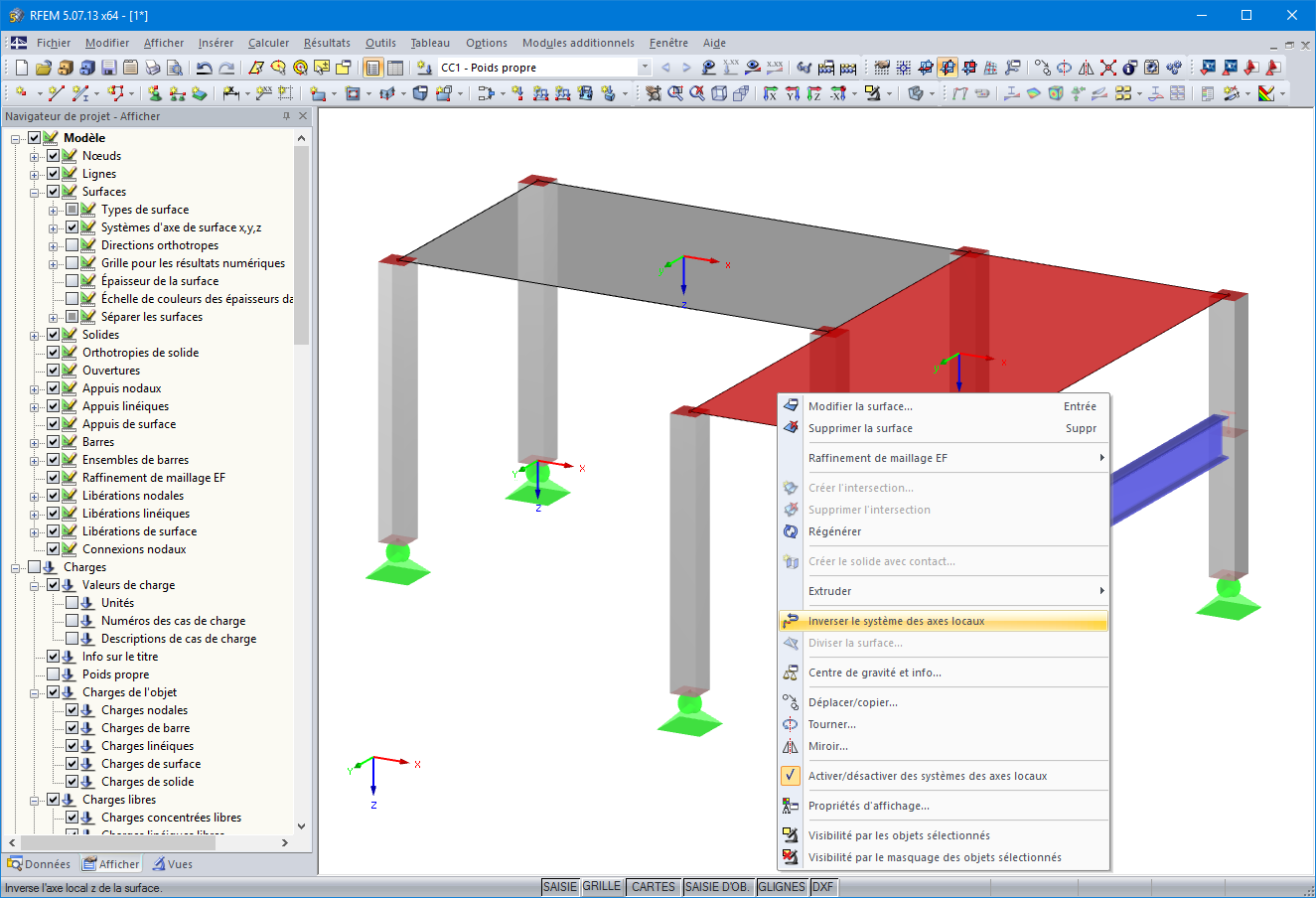Toggle the table display icon
The image size is (1316, 898).
[395, 68]
